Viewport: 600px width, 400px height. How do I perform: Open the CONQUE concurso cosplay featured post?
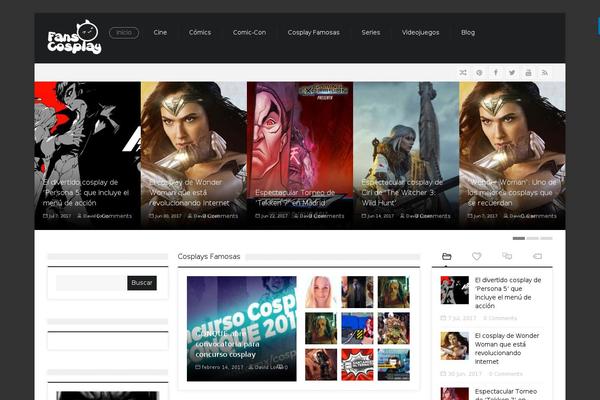tap(241, 329)
